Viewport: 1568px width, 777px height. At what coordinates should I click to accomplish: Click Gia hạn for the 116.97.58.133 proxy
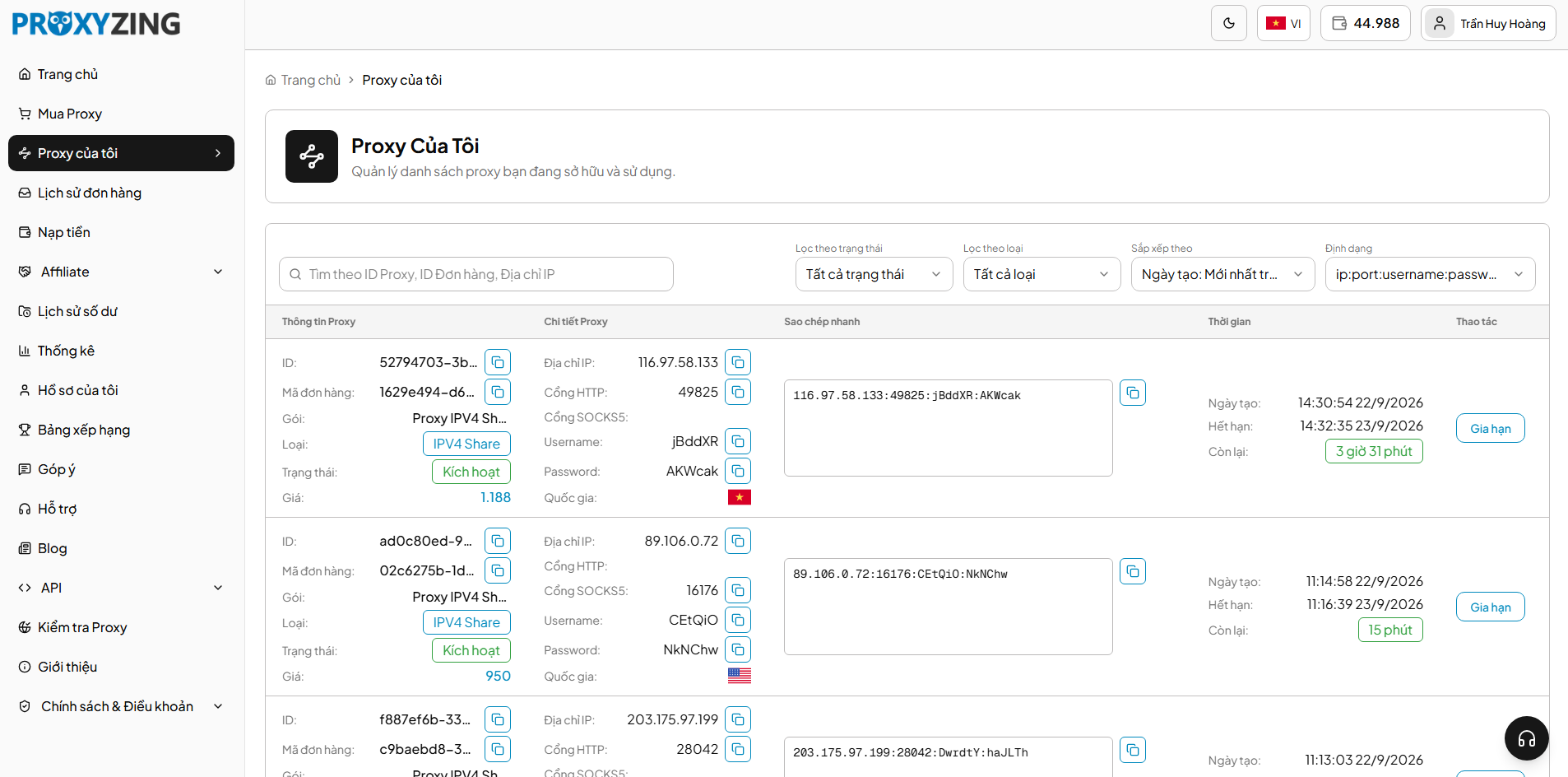click(x=1490, y=428)
